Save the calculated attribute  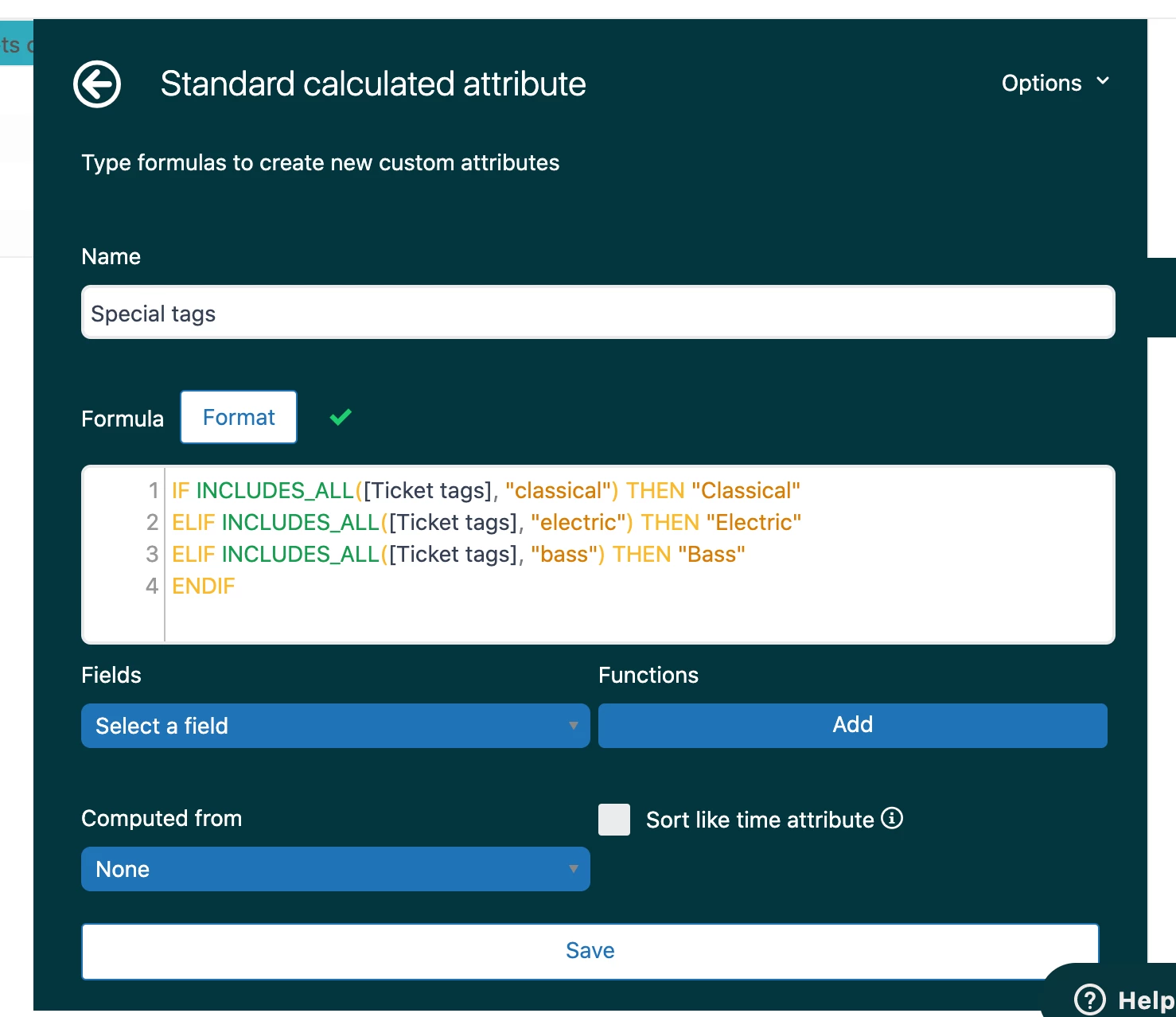[x=590, y=951]
